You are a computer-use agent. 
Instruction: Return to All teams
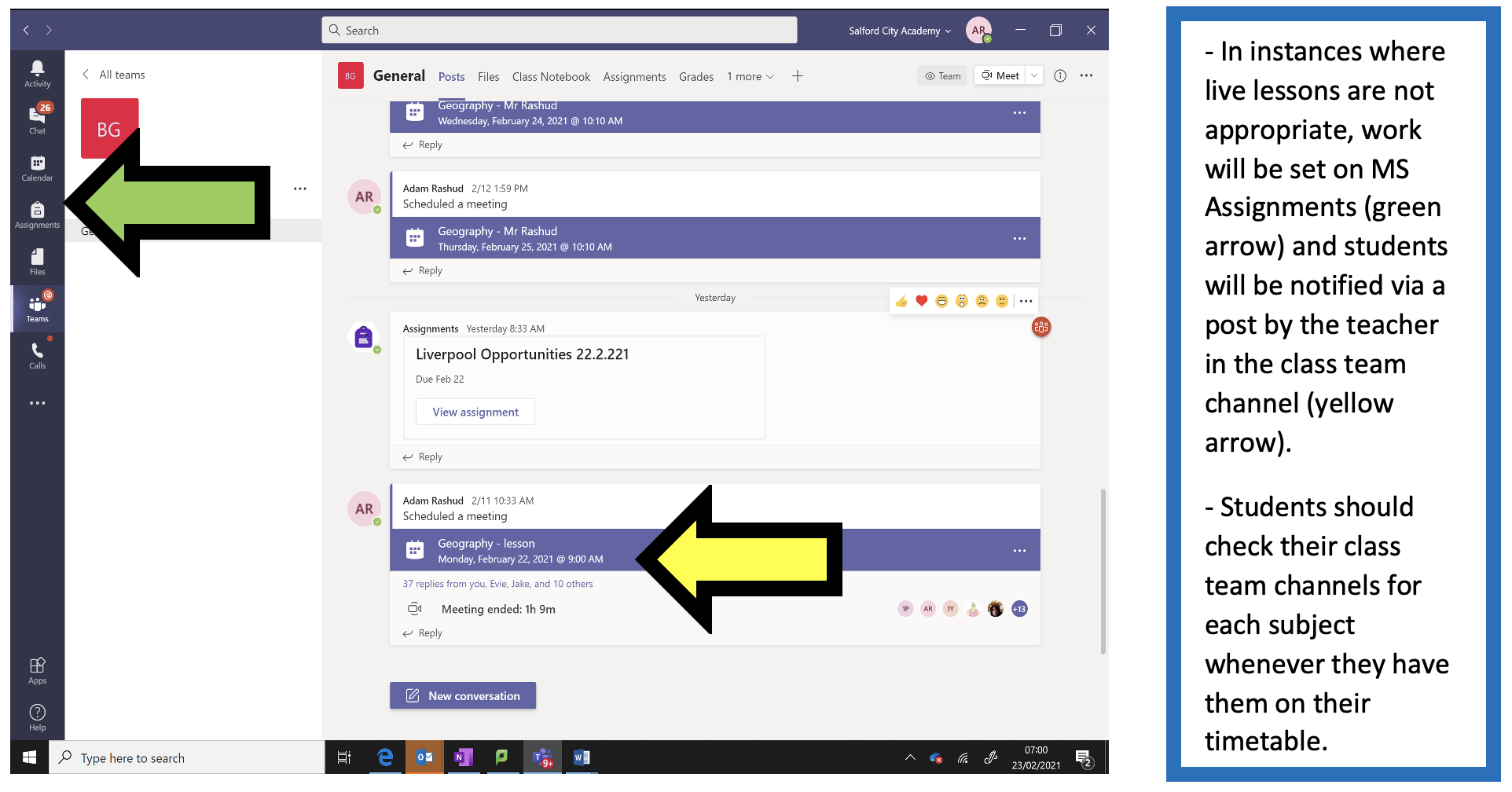tap(114, 75)
